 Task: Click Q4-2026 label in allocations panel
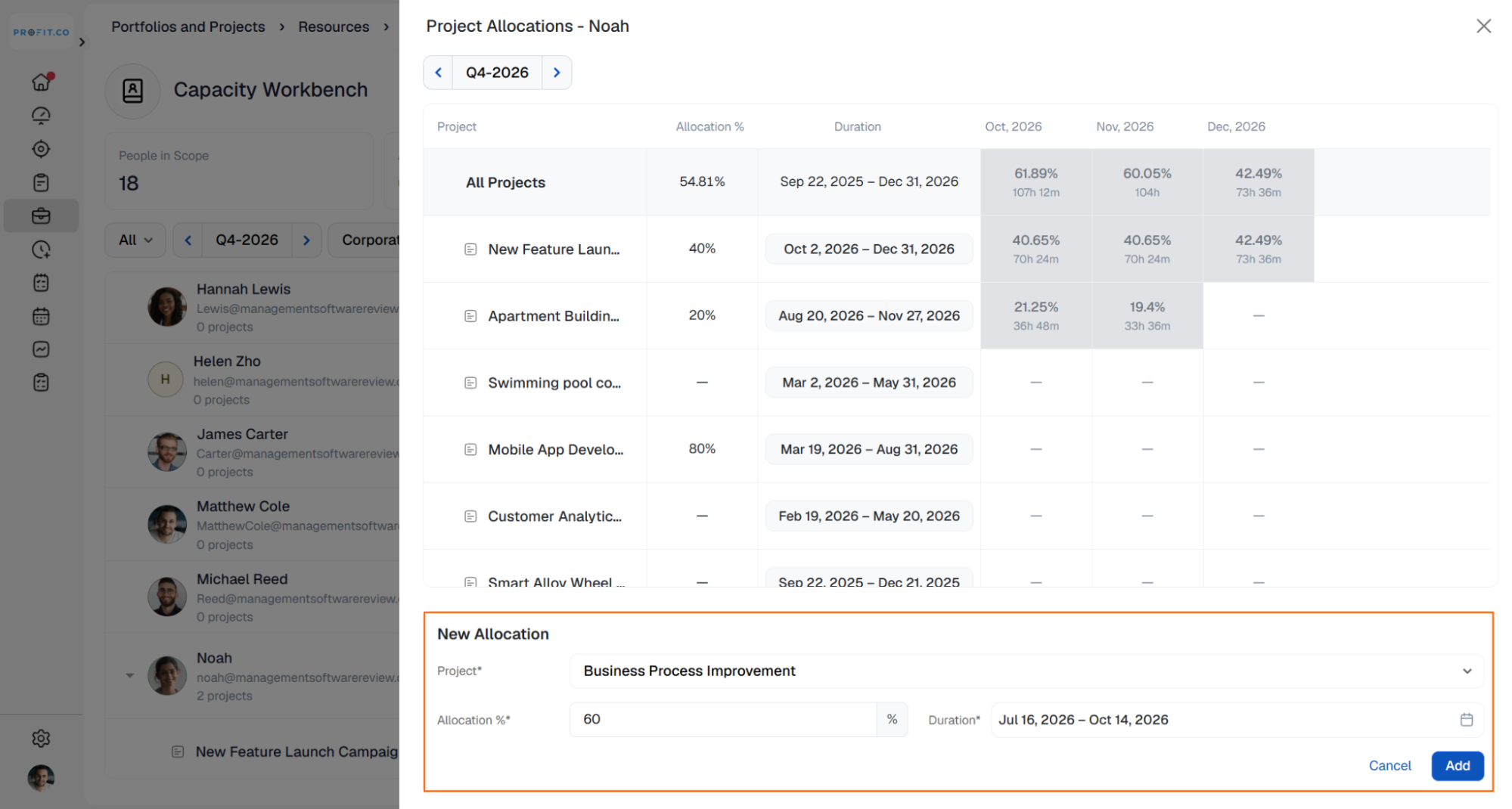(497, 73)
